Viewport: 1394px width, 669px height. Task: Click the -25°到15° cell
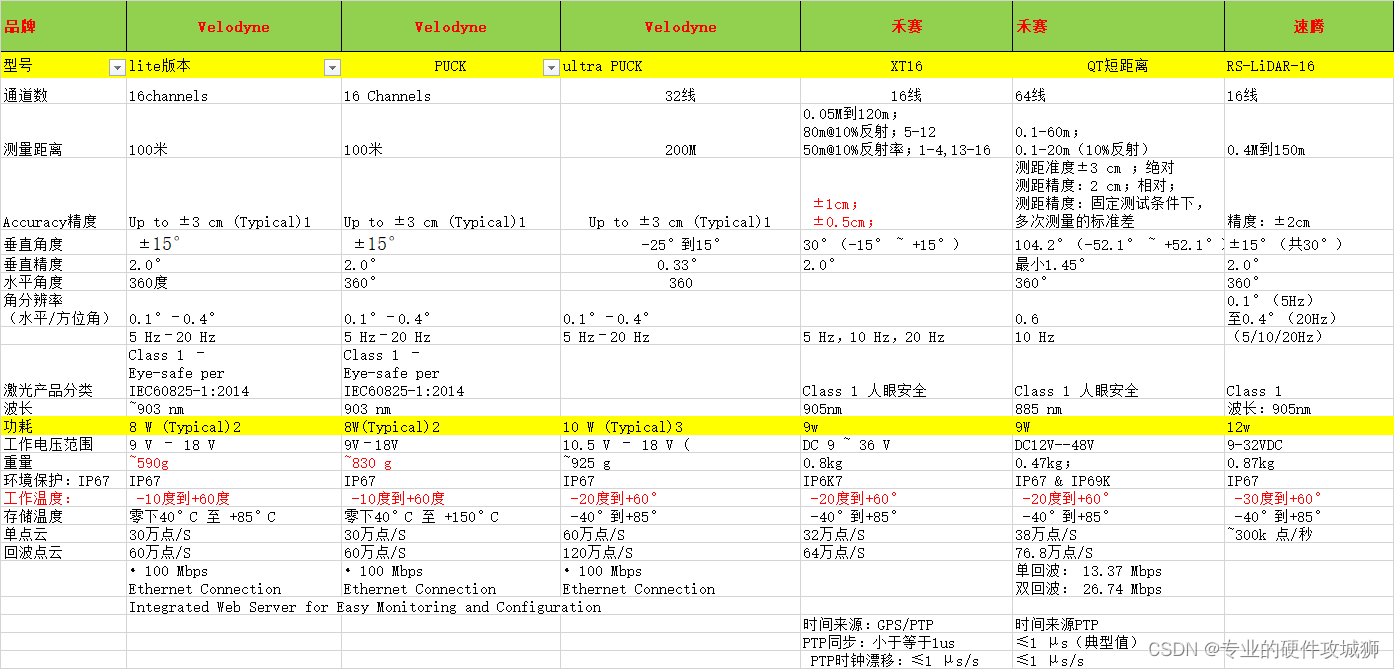tap(680, 243)
